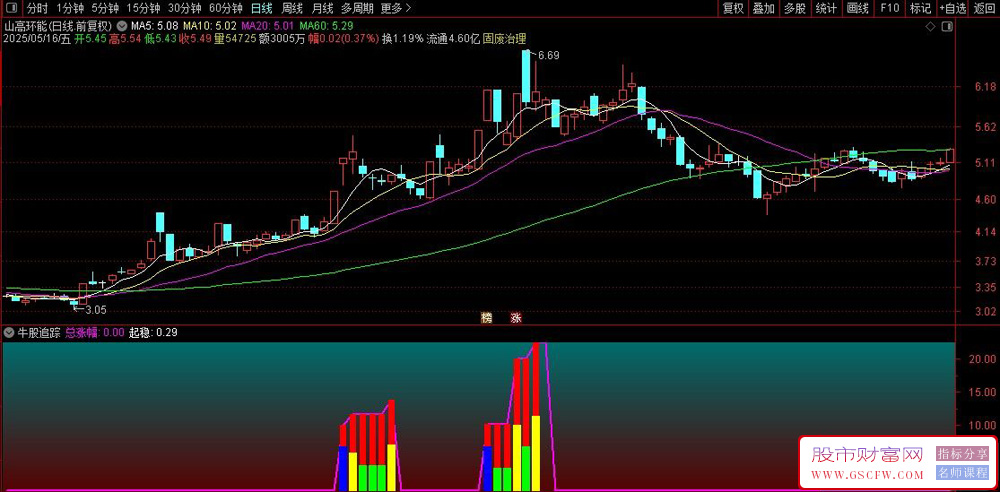
Task: Click the 叠加 overlay button
Action: pos(763,8)
